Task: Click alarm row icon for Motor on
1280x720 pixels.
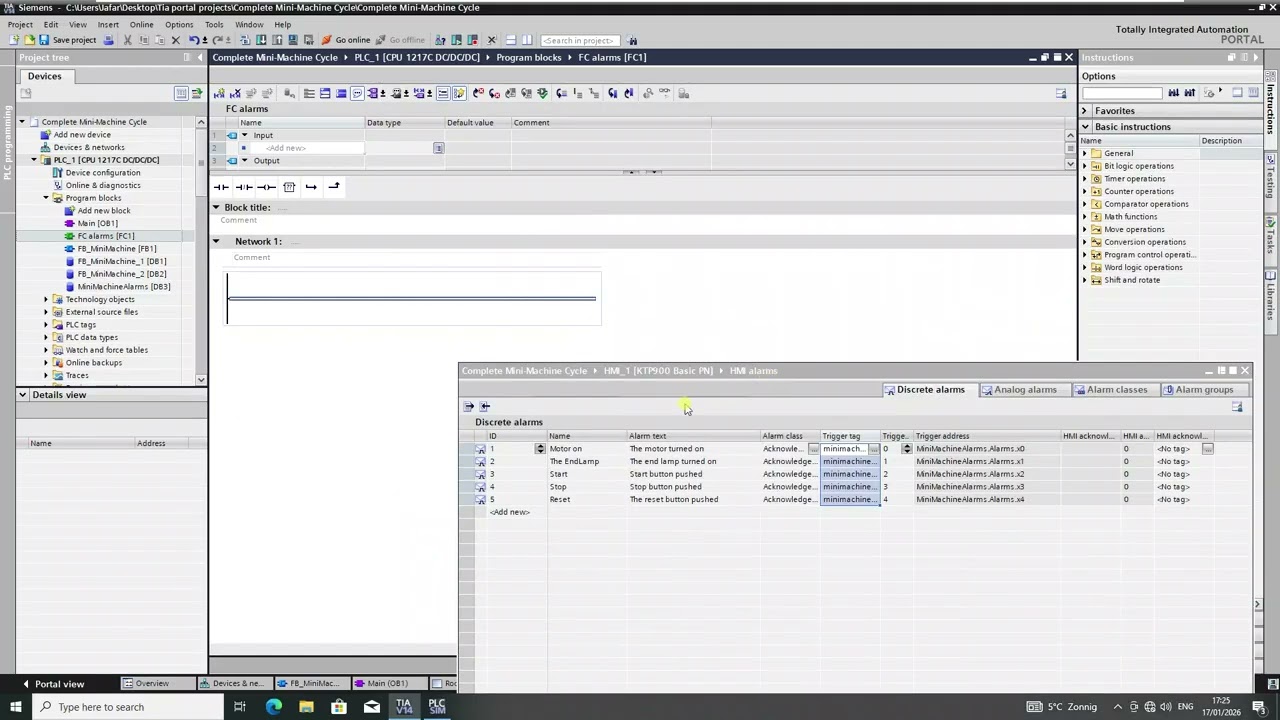Action: [x=480, y=449]
